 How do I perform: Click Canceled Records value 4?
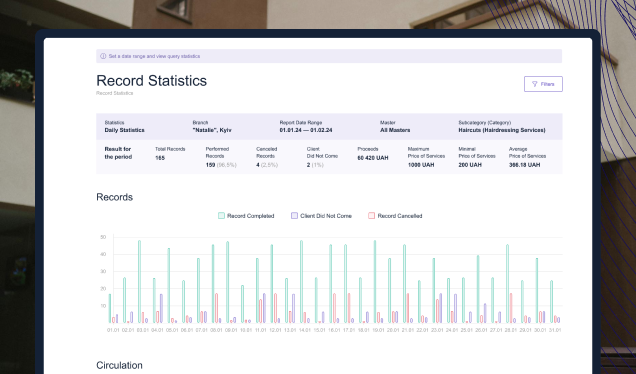(258, 165)
